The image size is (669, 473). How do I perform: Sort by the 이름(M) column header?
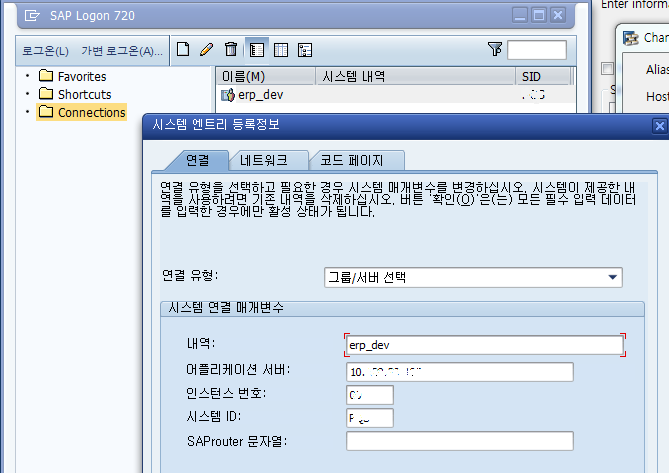(266, 76)
